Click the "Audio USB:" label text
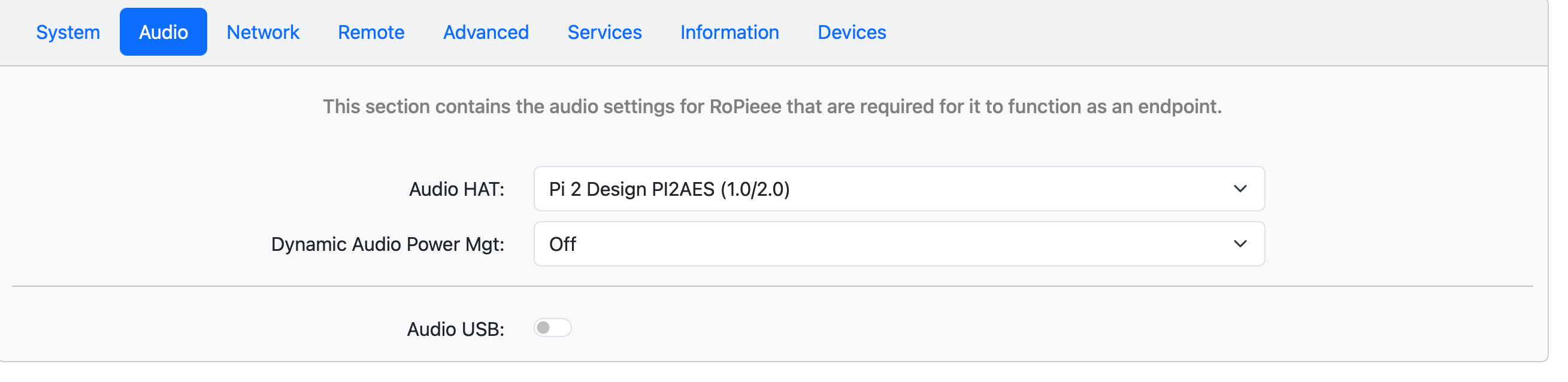The image size is (1568, 382). 455,329
